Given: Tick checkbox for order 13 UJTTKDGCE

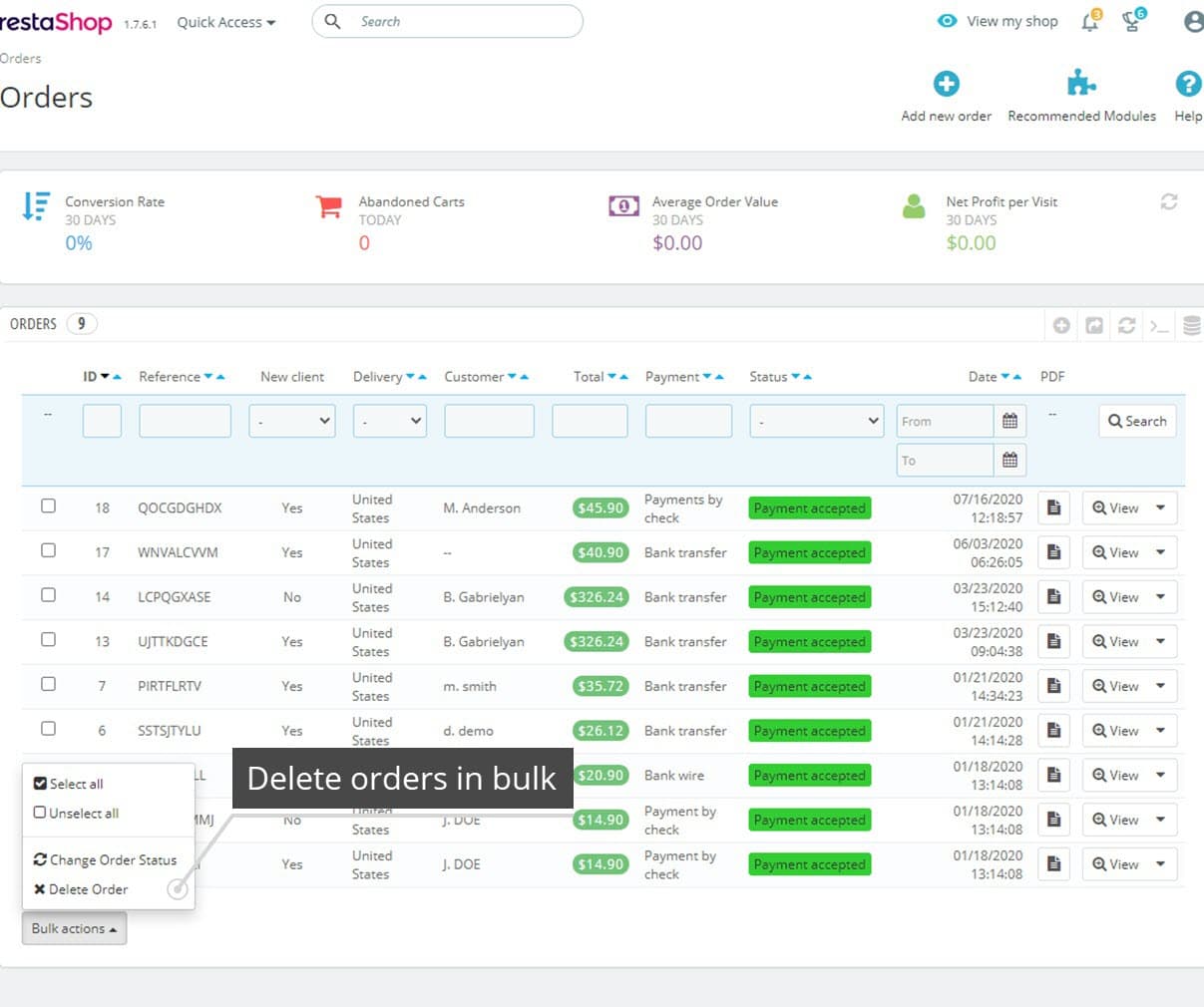Looking at the screenshot, I should (x=48, y=639).
